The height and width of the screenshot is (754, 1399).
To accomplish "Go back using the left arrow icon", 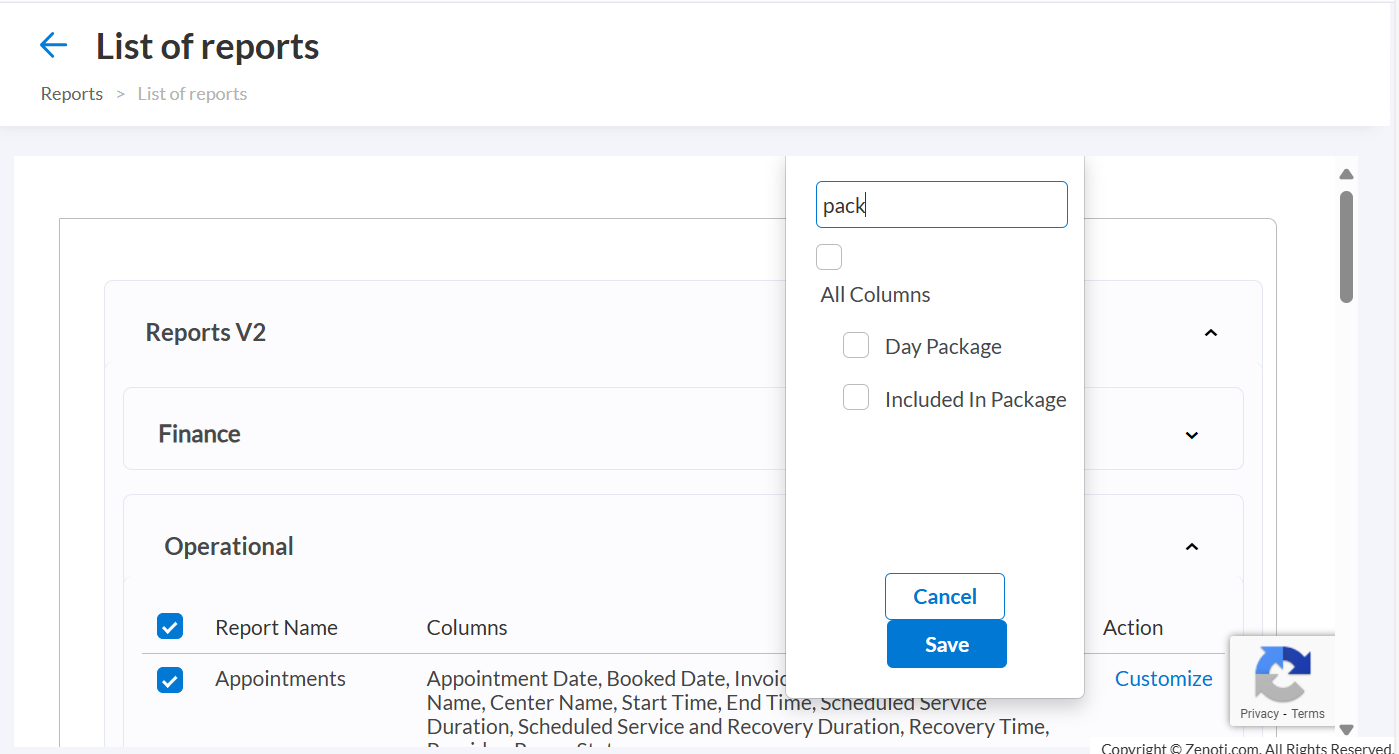I will click(x=53, y=45).
